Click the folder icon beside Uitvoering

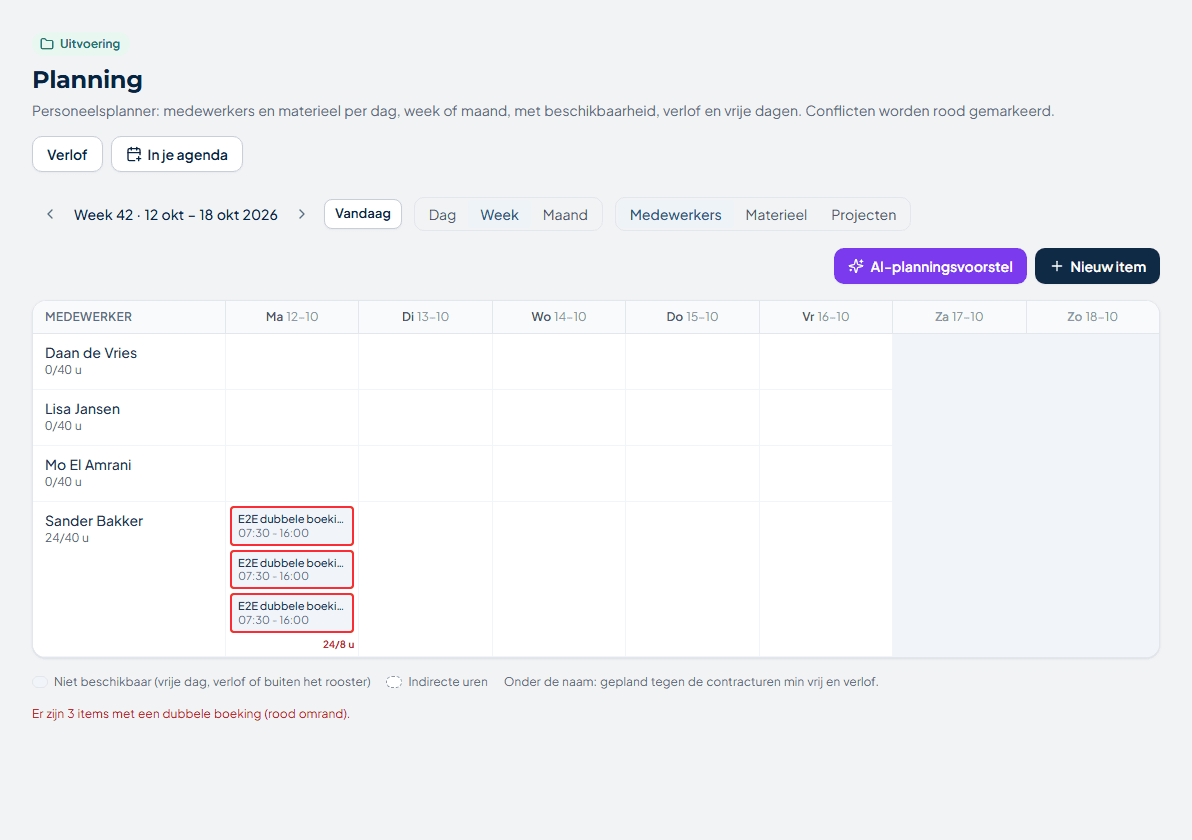[x=46, y=44]
